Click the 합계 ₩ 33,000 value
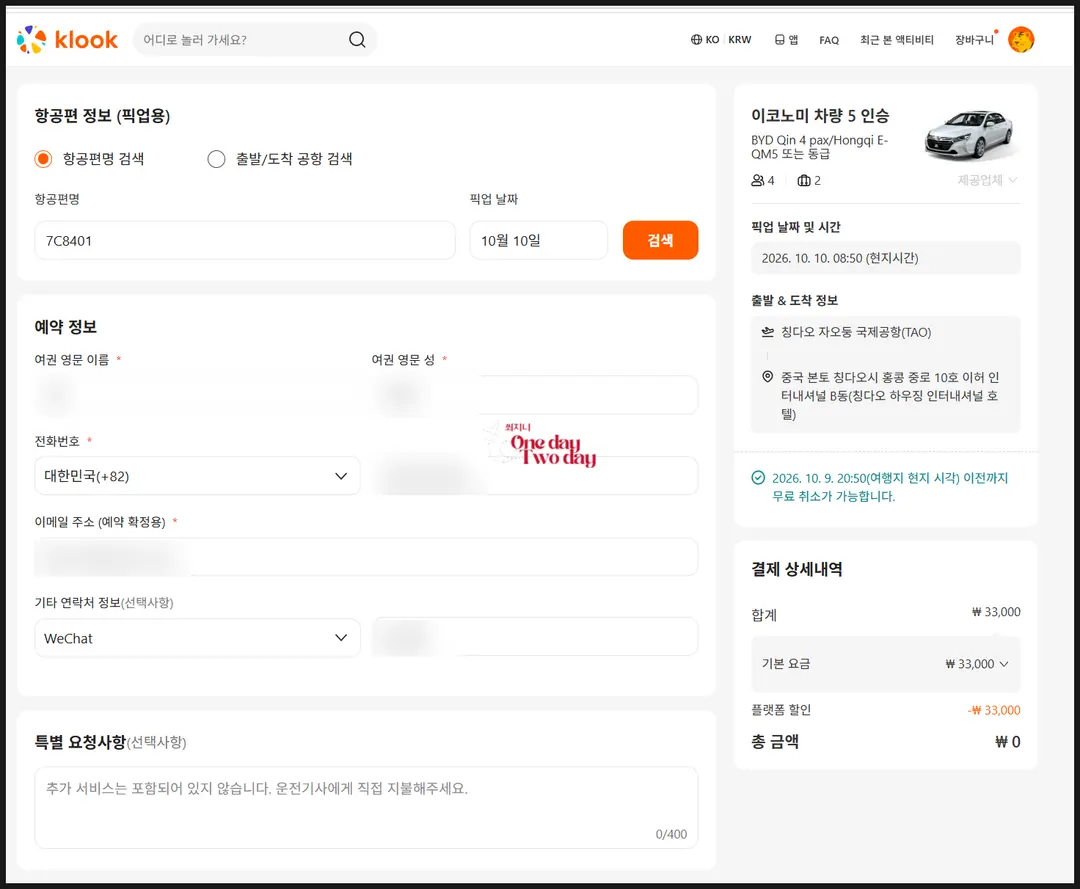This screenshot has height=889, width=1080. click(996, 612)
